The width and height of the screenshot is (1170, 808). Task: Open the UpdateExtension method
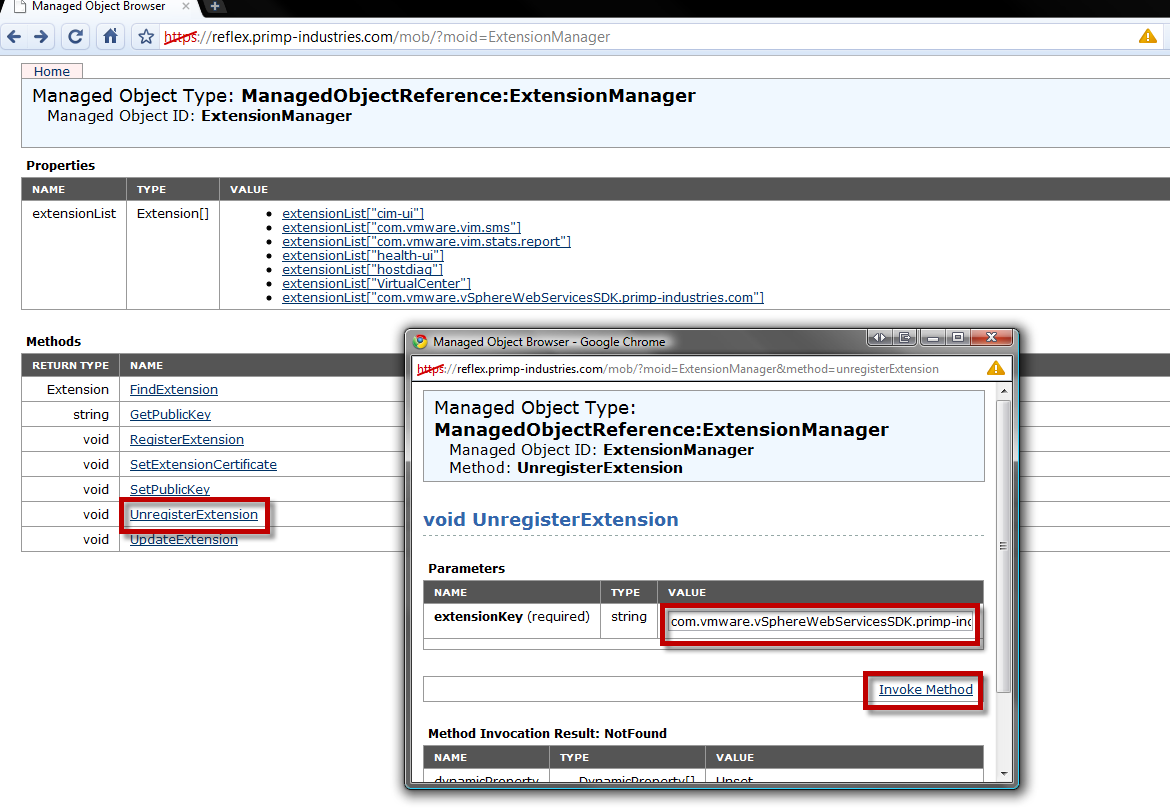point(184,539)
